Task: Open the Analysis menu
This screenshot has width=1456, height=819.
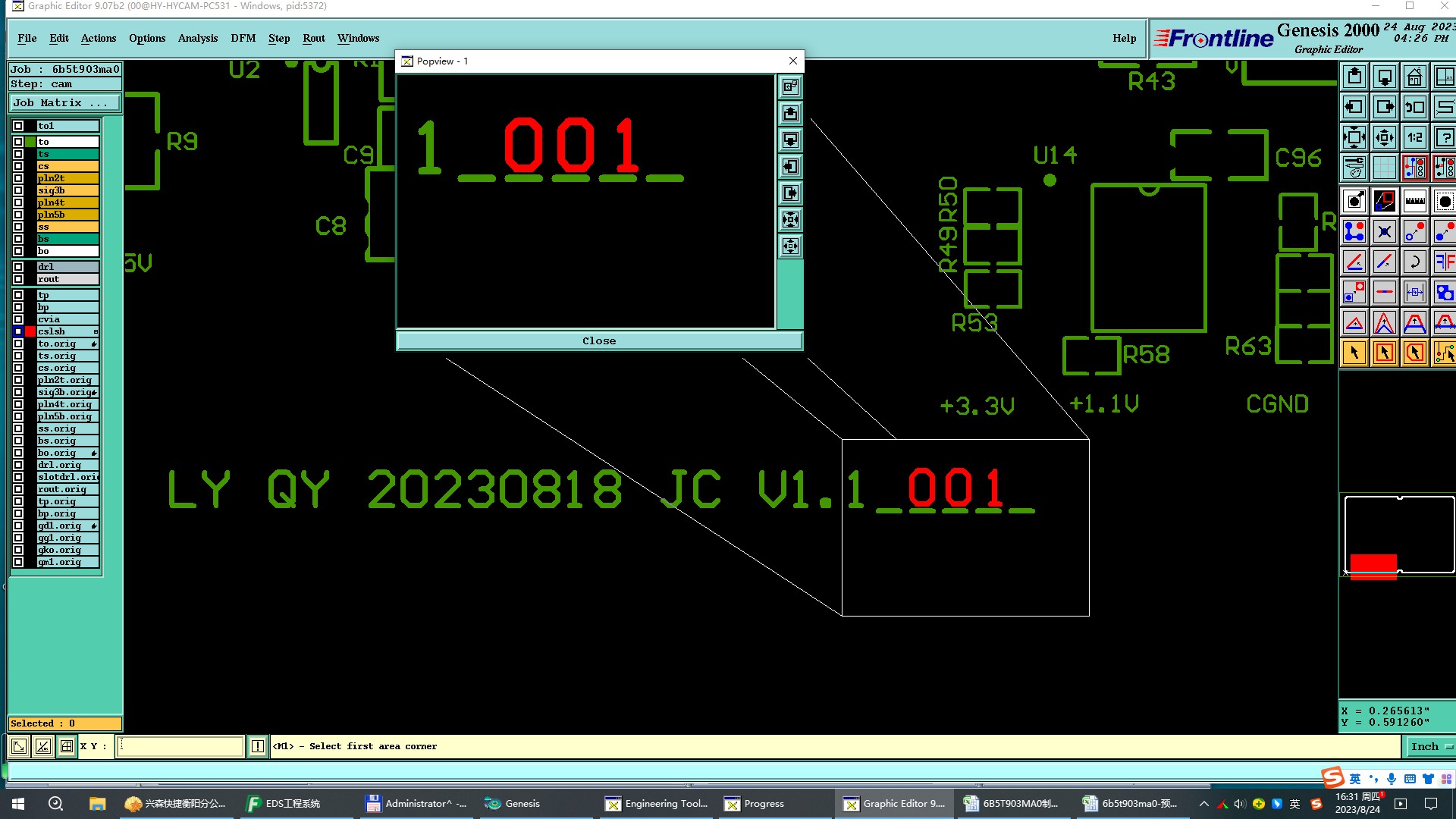Action: coord(197,39)
